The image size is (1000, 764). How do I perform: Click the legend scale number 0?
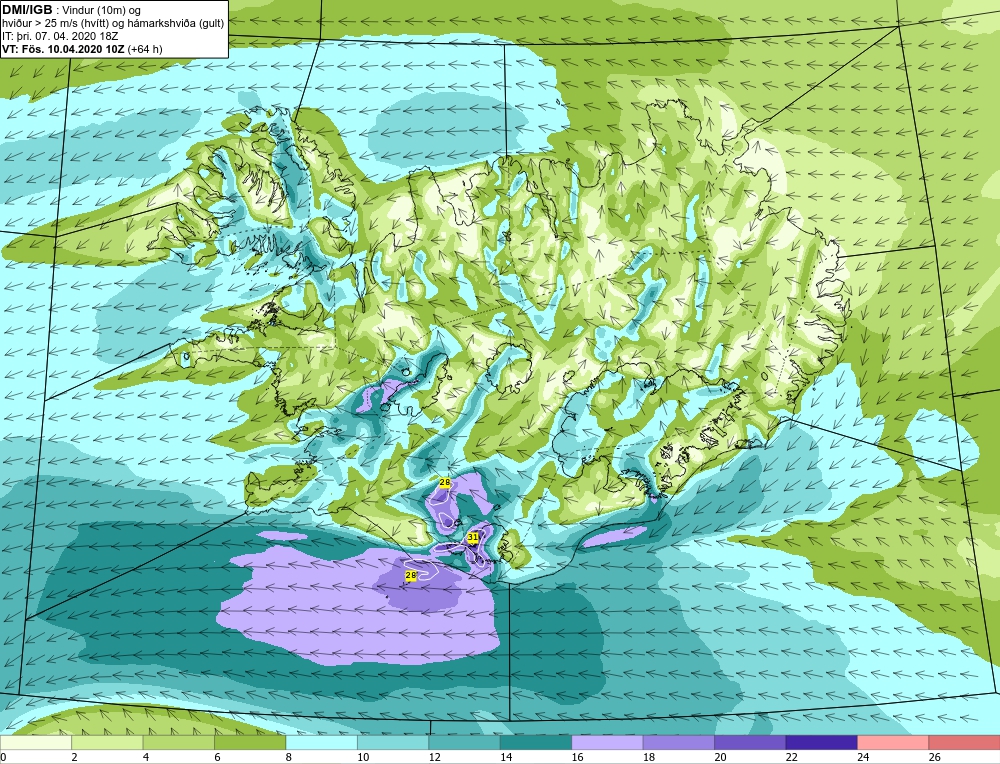(x=3, y=757)
